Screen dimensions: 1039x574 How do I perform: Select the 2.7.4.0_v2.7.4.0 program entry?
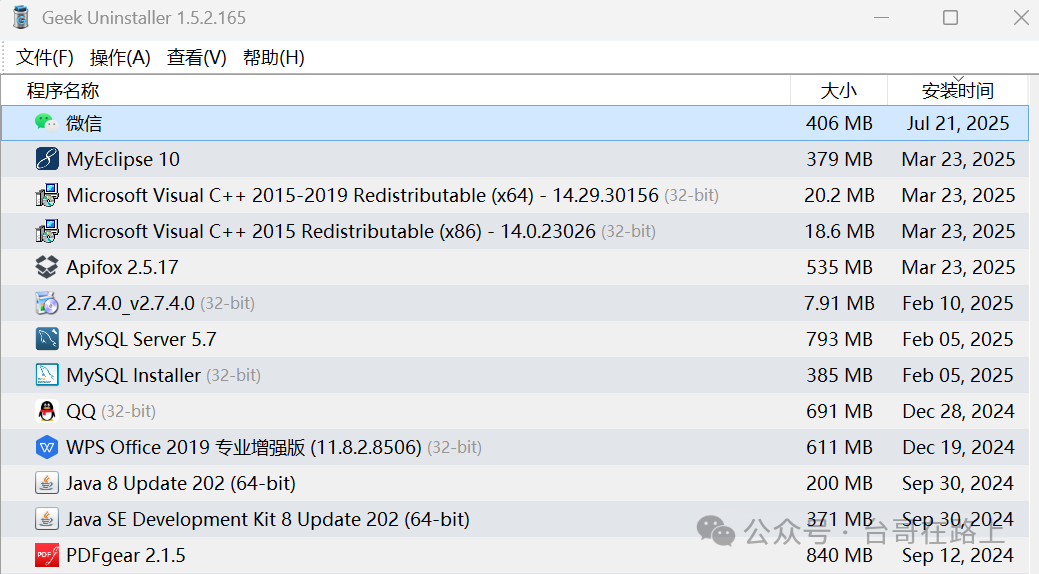(x=130, y=303)
